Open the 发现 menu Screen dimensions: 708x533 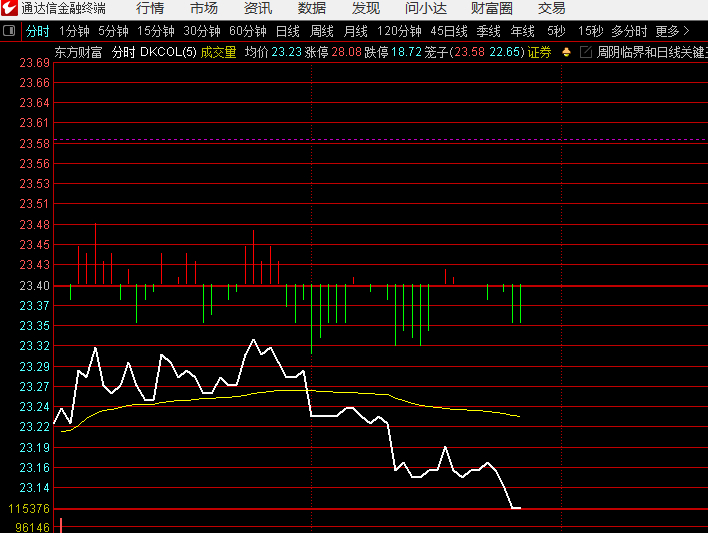(x=366, y=8)
